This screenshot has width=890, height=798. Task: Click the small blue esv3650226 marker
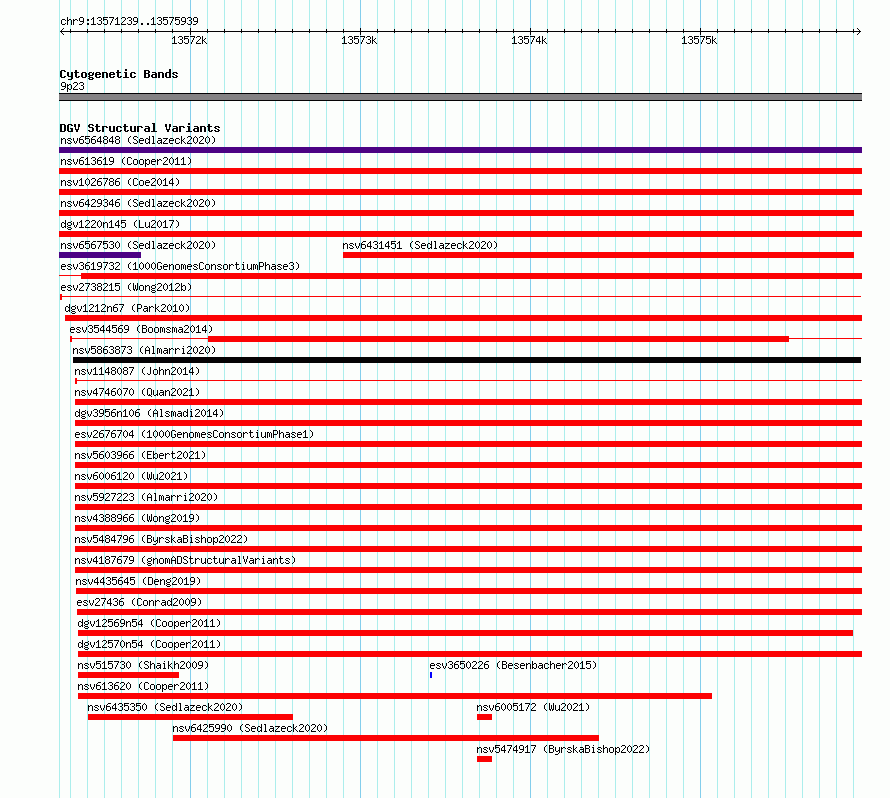[x=431, y=675]
